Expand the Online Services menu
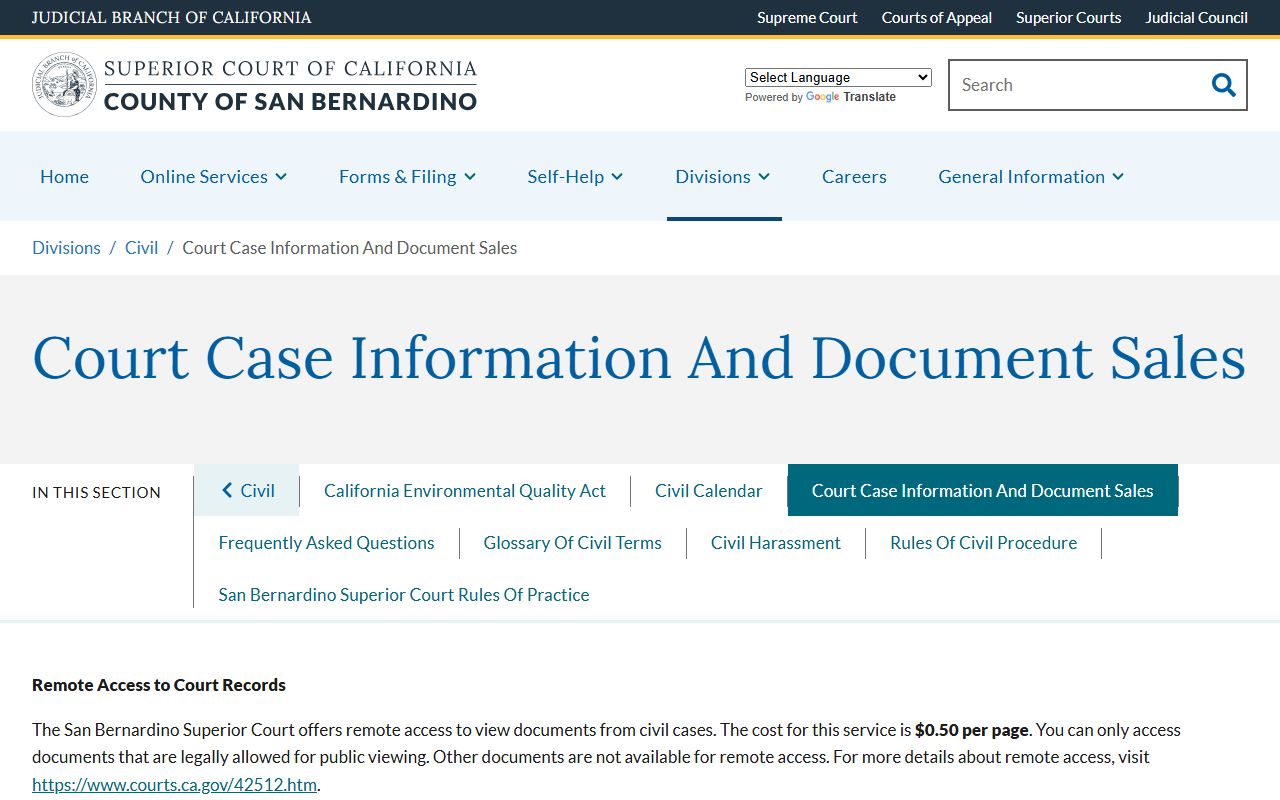Viewport: 1280px width, 800px height. [x=214, y=176]
